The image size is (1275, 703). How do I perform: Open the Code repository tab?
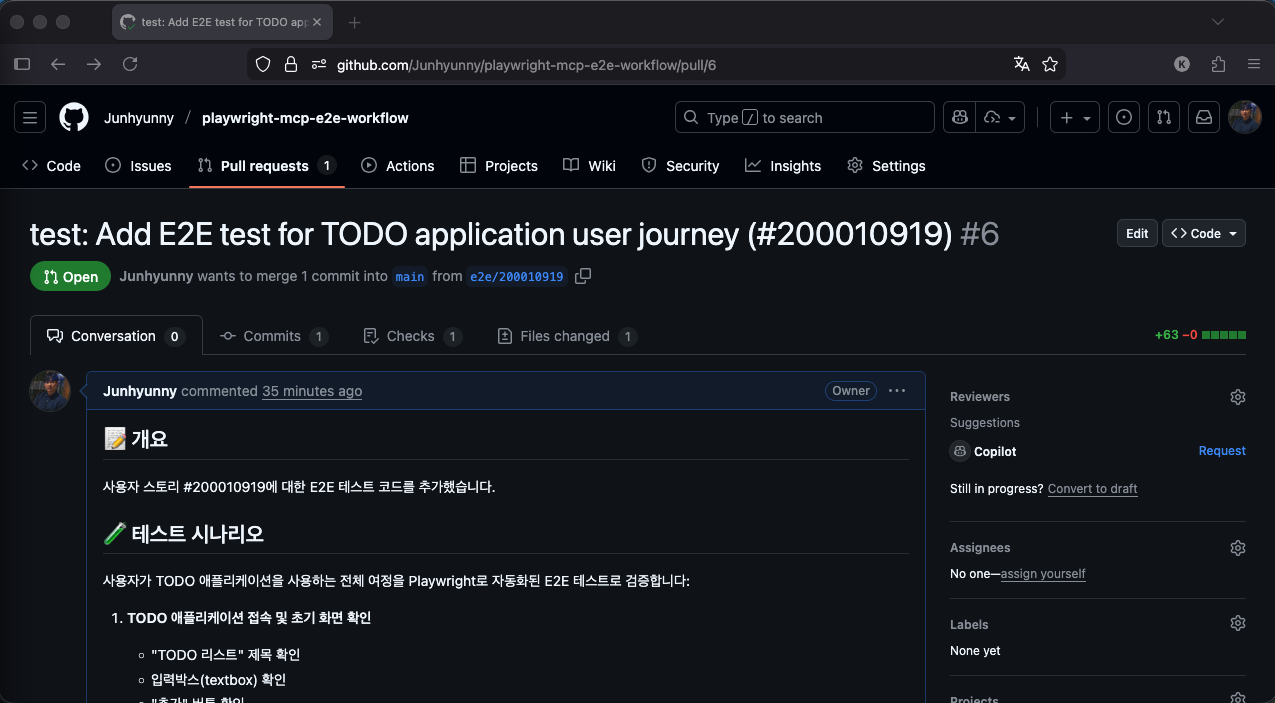click(52, 166)
